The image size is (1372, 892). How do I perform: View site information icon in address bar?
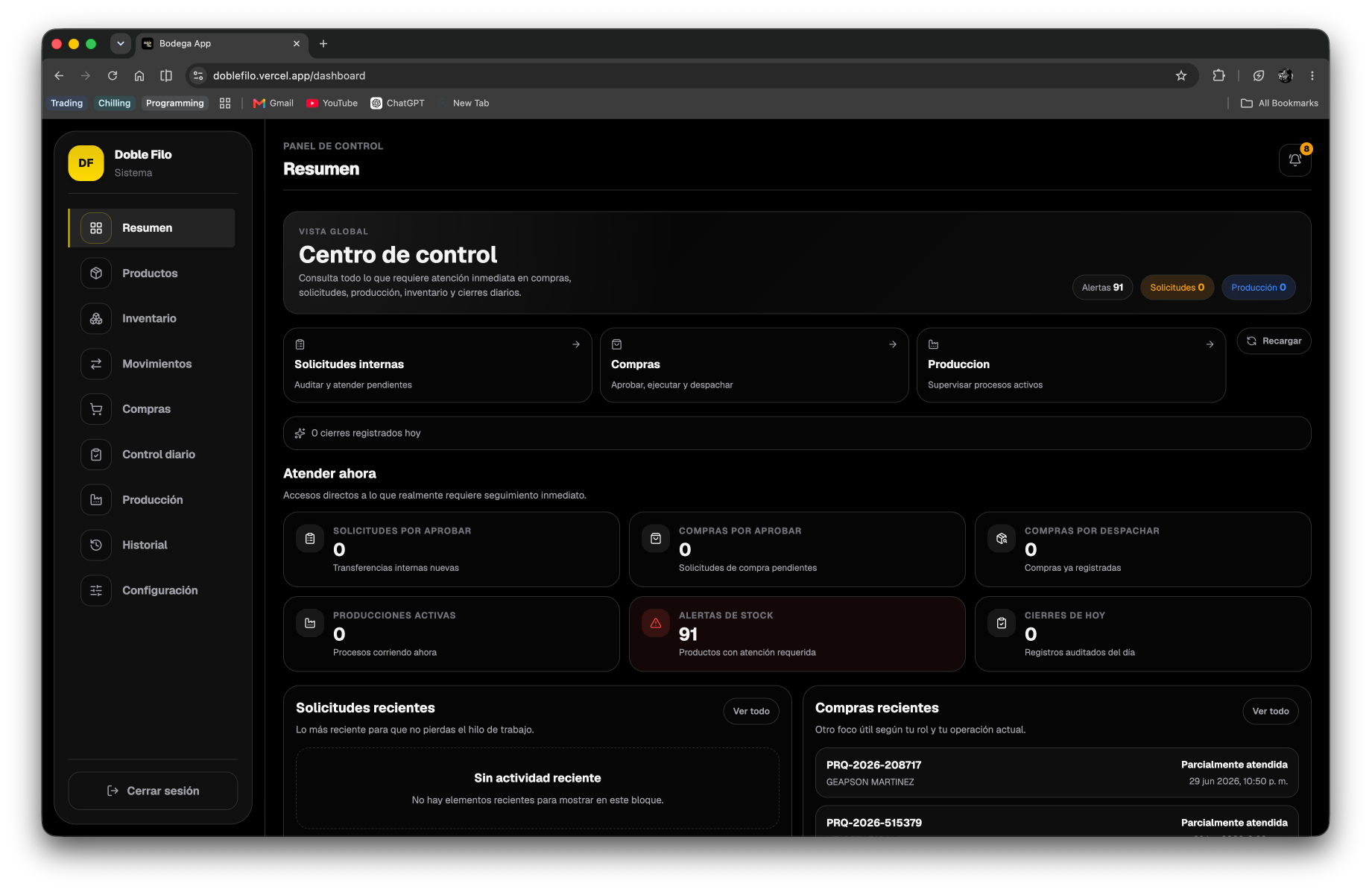pyautogui.click(x=197, y=75)
